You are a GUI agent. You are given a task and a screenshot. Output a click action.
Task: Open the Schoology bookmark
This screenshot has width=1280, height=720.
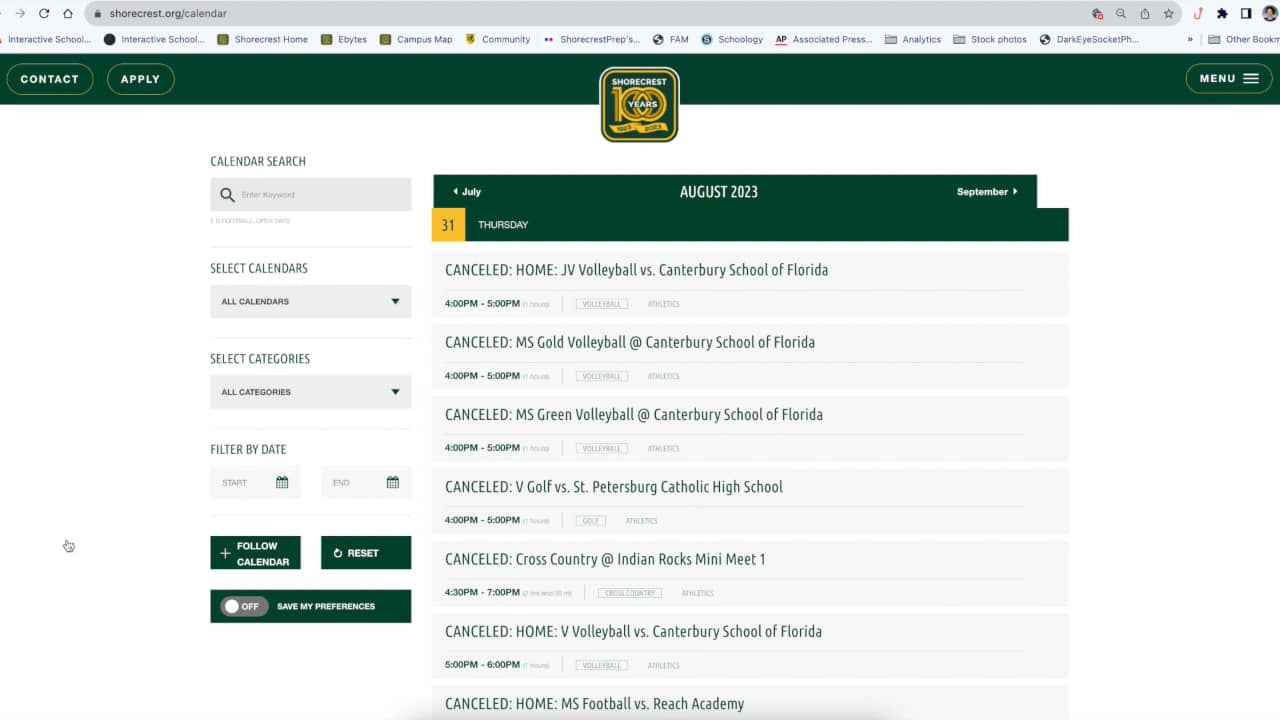[x=732, y=39]
